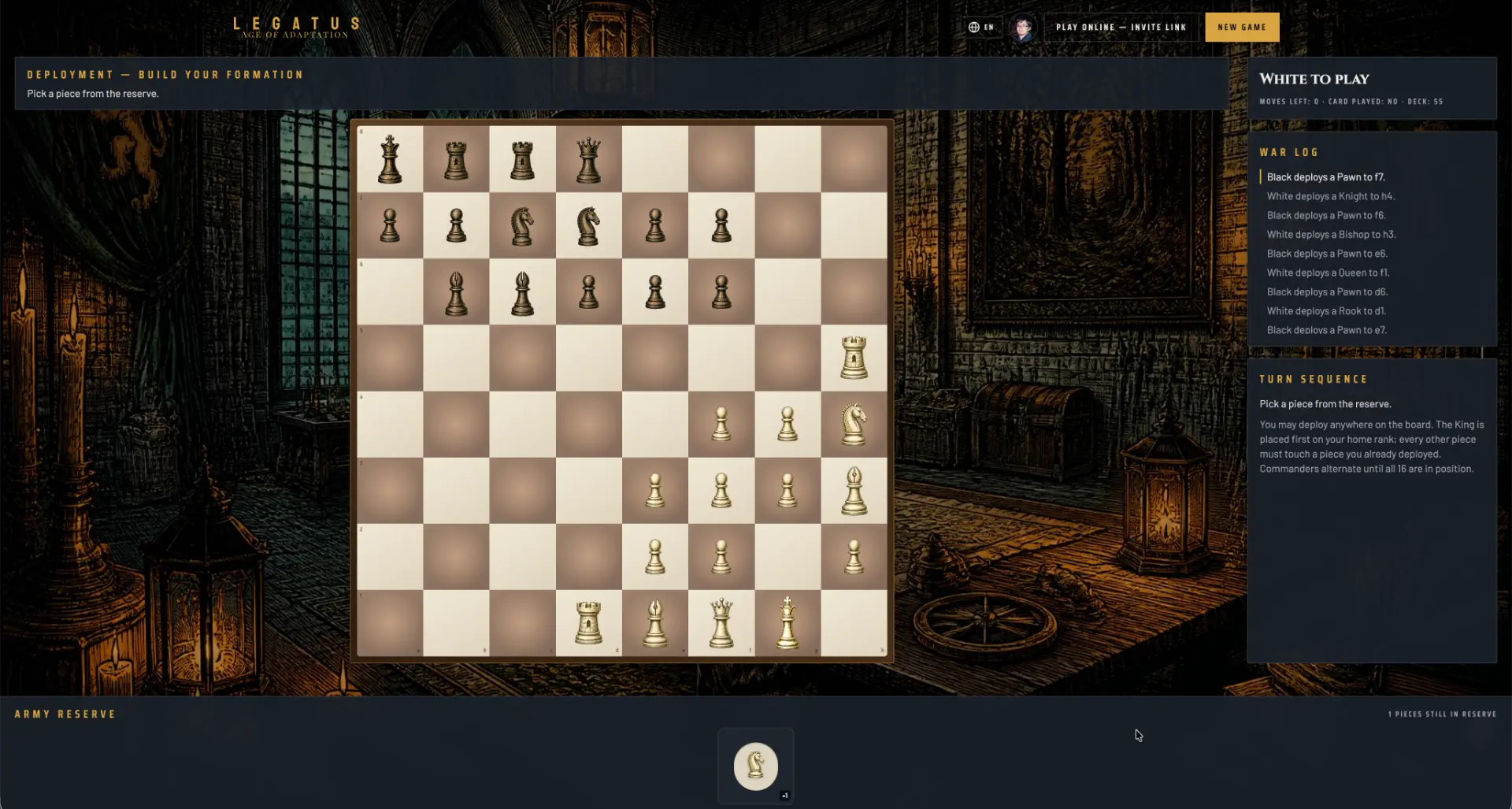Screen dimensions: 1512x809
Task: Click the black pawn on b7
Action: [x=456, y=225]
